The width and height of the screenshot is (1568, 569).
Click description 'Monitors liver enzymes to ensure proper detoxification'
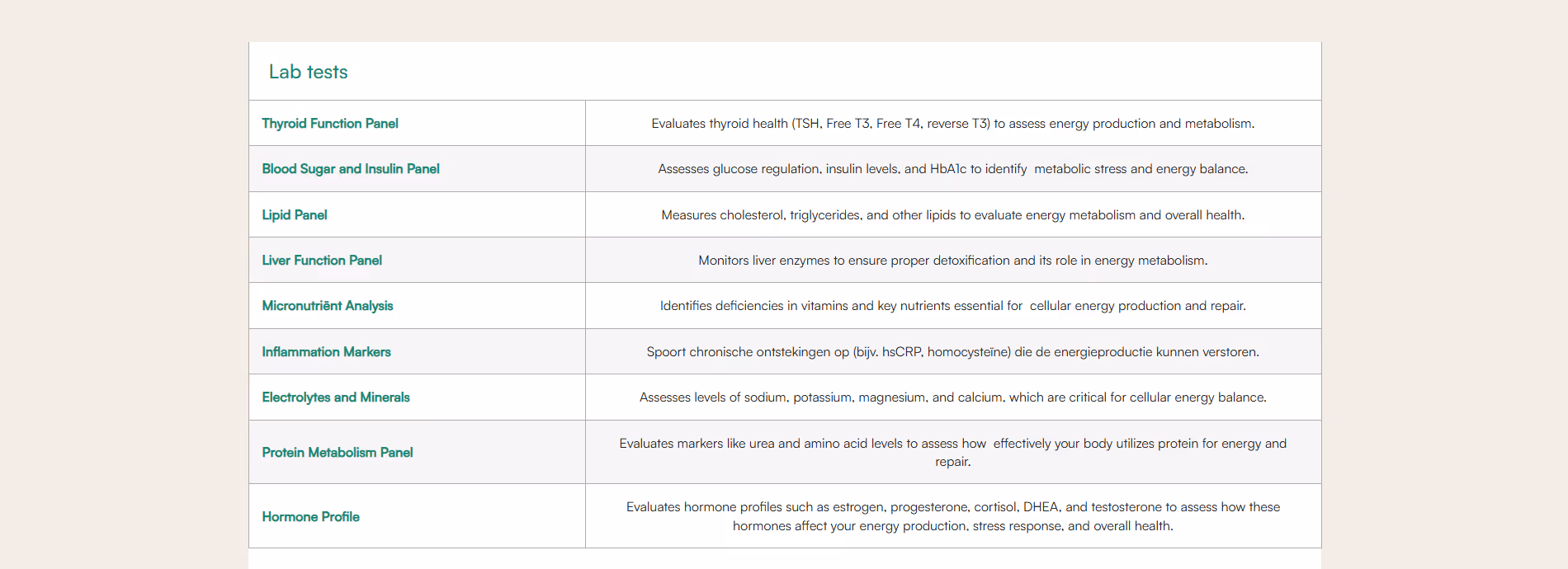pyautogui.click(x=953, y=260)
